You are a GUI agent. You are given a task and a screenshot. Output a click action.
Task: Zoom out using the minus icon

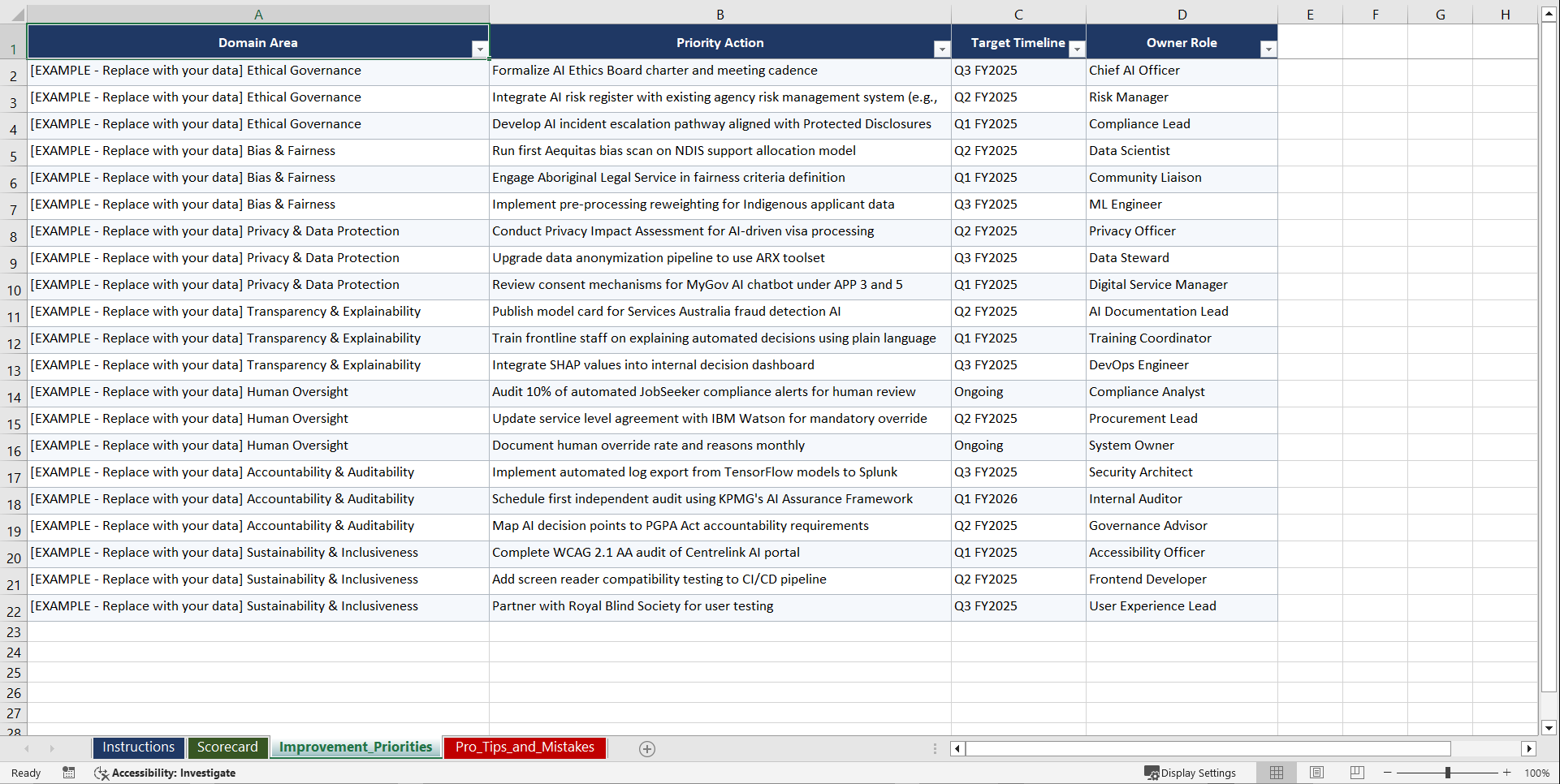pyautogui.click(x=1388, y=773)
